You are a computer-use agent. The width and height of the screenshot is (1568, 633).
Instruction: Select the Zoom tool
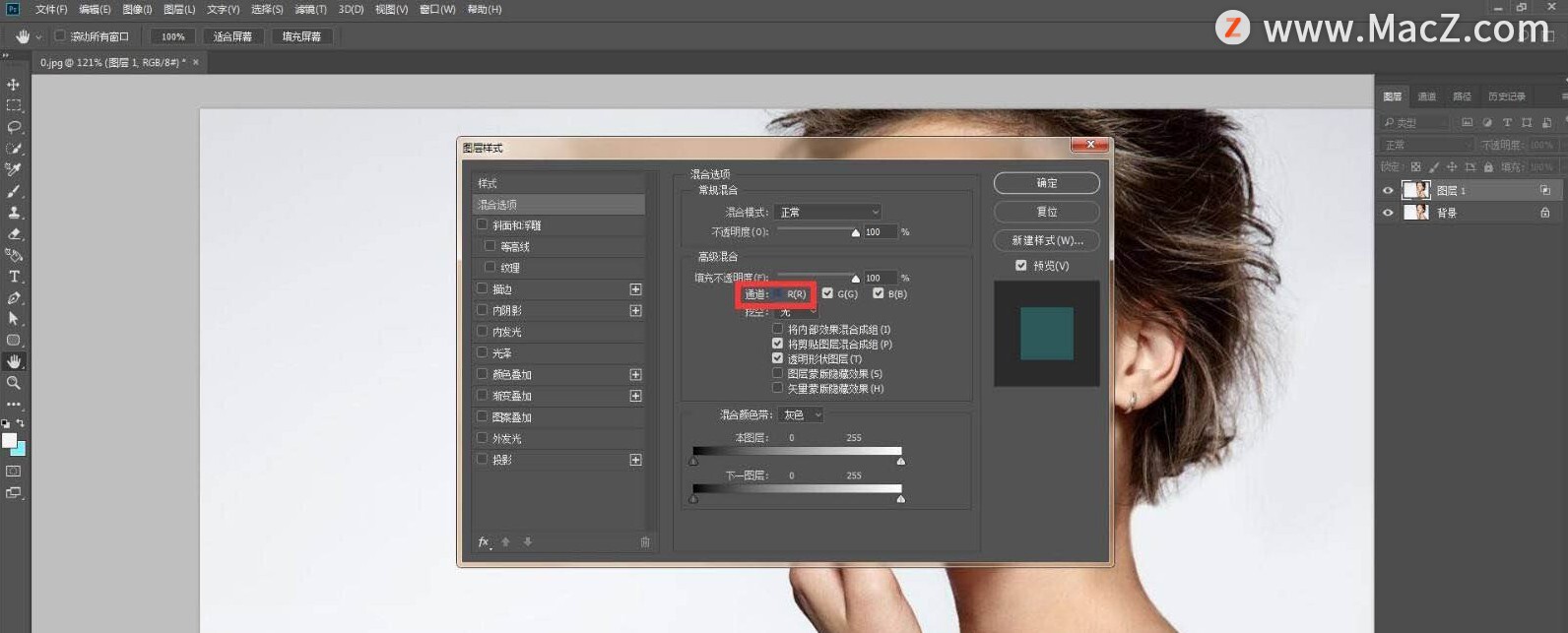14,383
